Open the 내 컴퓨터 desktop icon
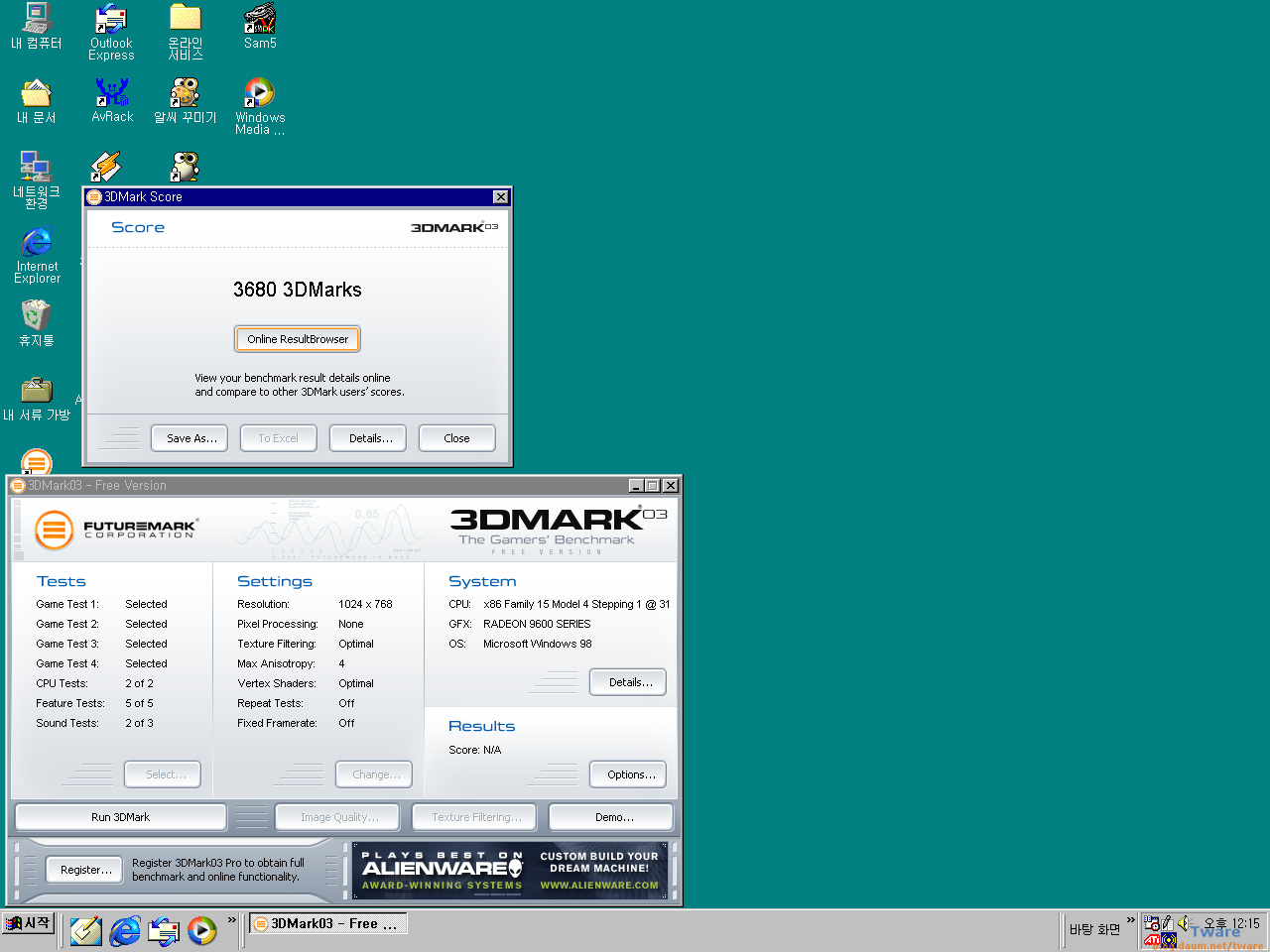Viewport: 1270px width, 952px height. pos(37,27)
